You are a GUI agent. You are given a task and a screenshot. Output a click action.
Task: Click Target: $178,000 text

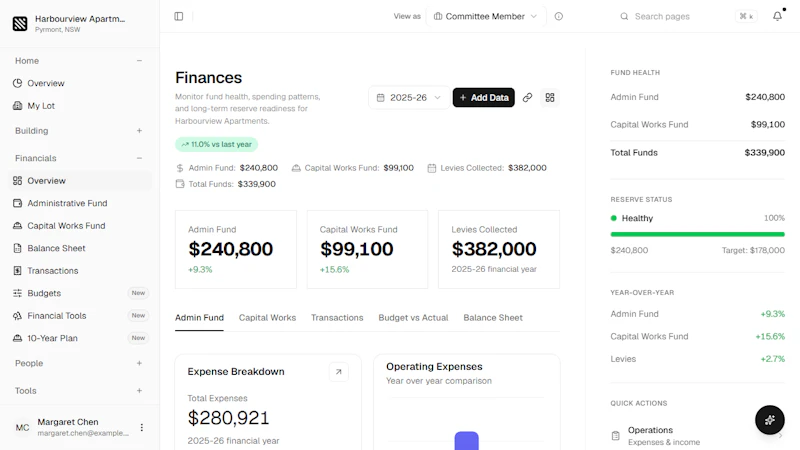753,251
